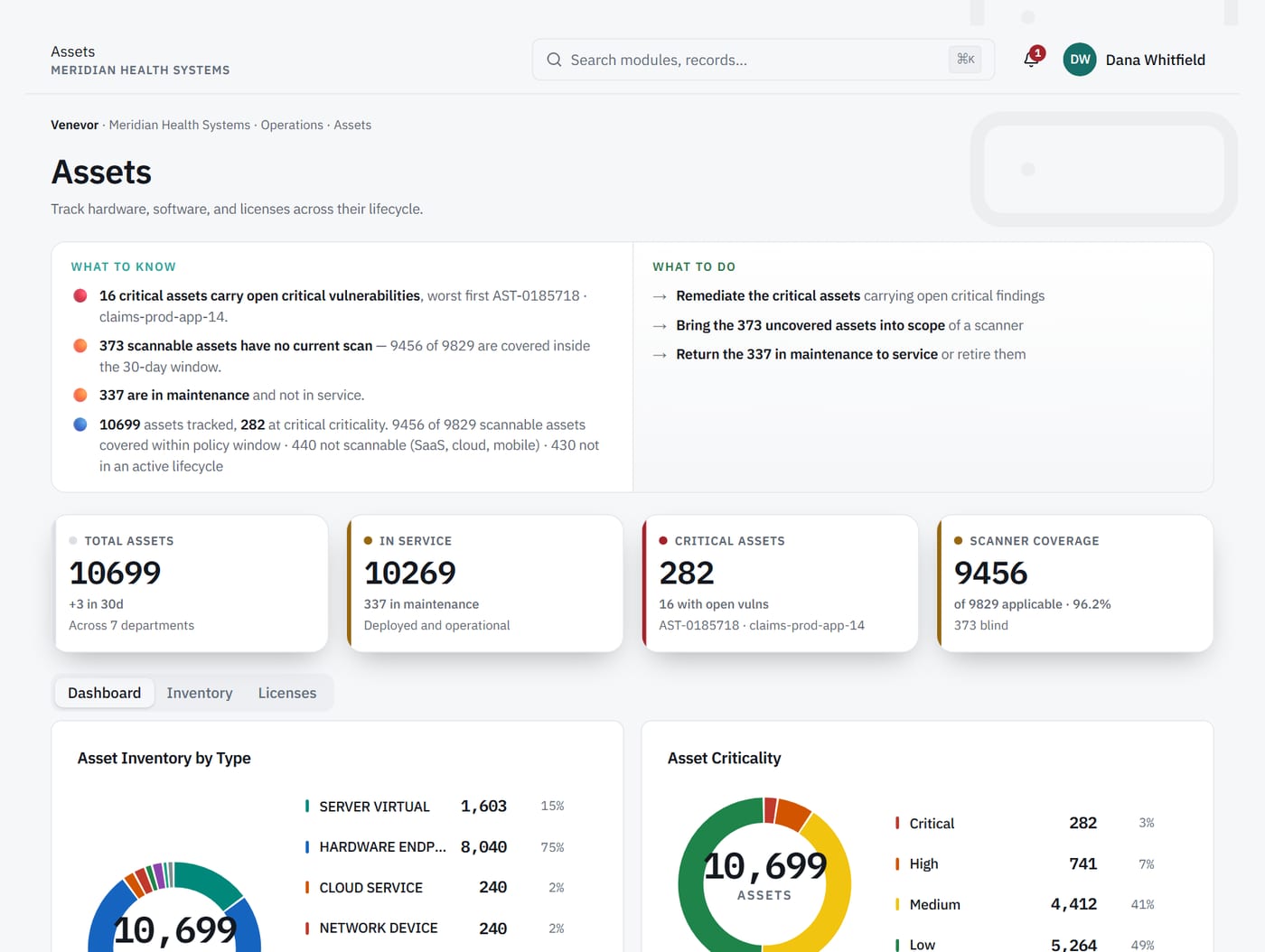Click the Dana Whitfield user name
The height and width of the screenshot is (952, 1265).
coord(1156,60)
